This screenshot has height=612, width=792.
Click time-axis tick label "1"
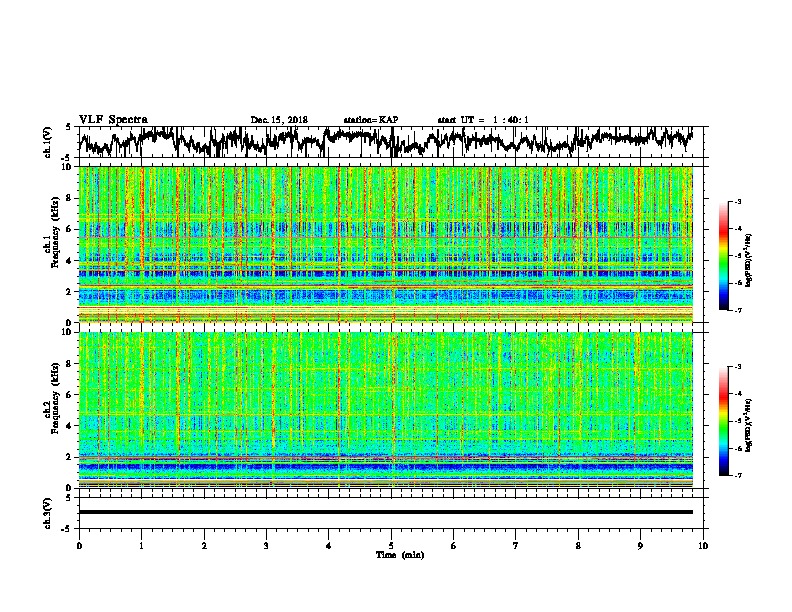[x=141, y=546]
